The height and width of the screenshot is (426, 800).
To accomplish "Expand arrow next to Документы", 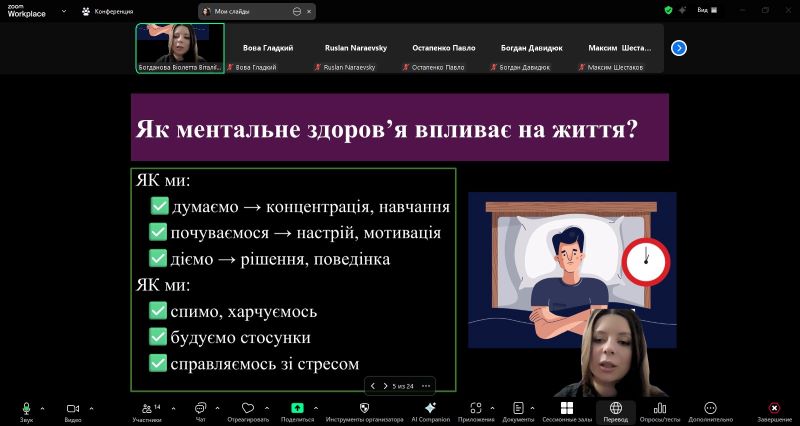I will tap(533, 408).
